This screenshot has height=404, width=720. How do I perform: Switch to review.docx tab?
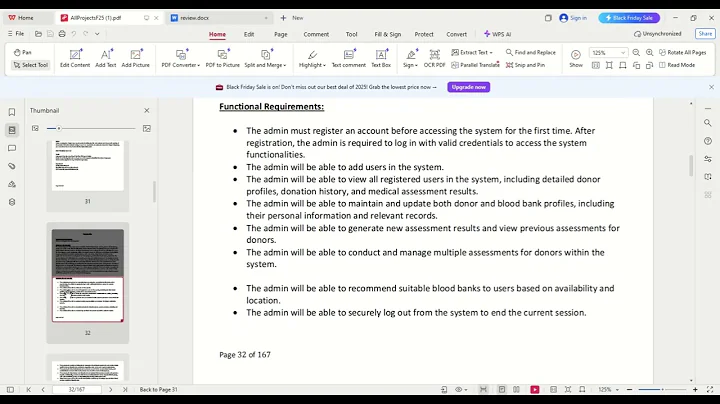pyautogui.click(x=219, y=18)
